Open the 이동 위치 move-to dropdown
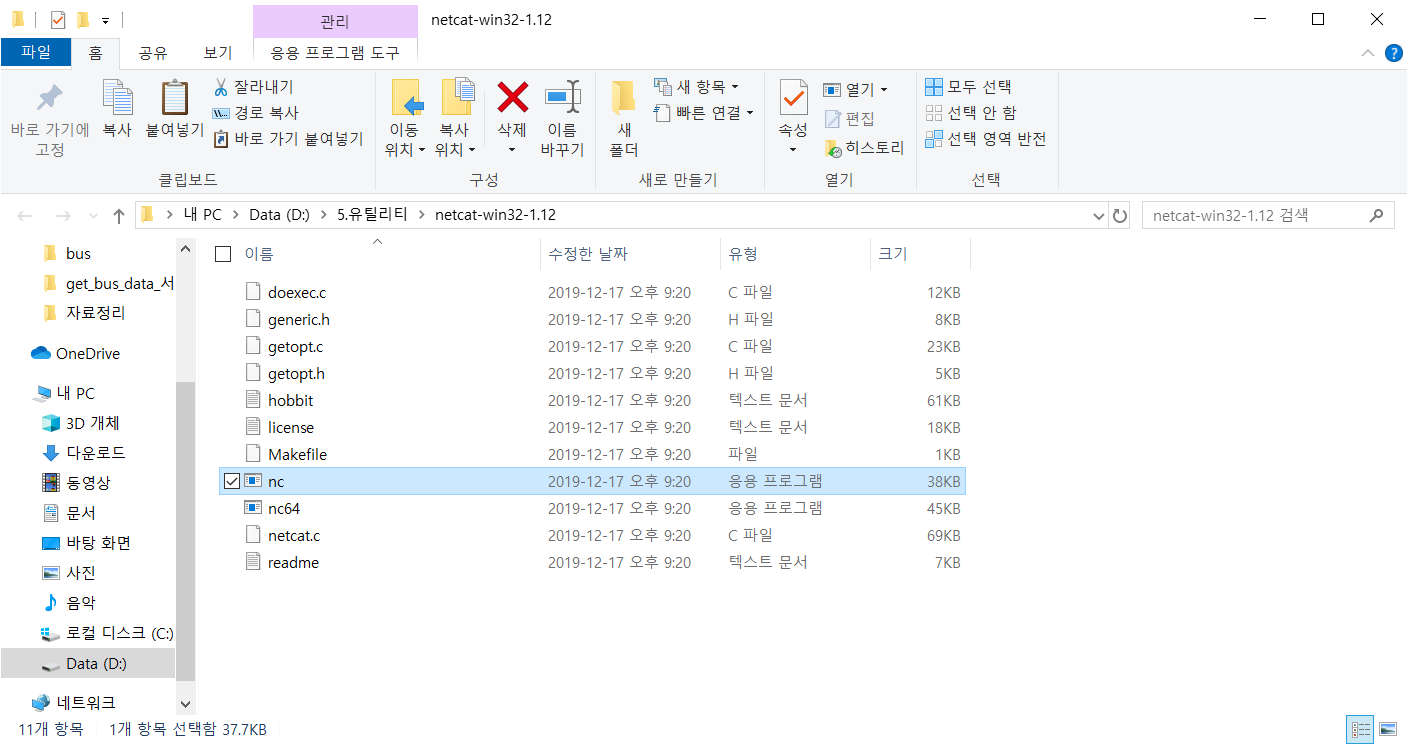1408x745 pixels. point(405,150)
